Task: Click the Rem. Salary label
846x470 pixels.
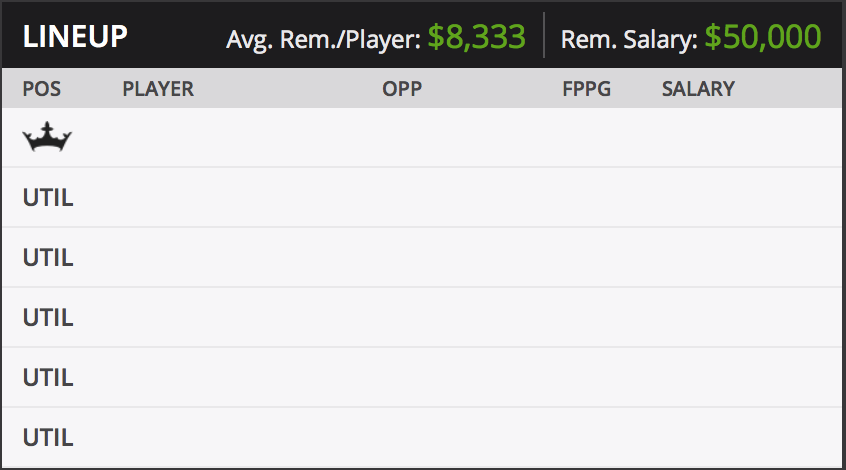Action: [629, 39]
